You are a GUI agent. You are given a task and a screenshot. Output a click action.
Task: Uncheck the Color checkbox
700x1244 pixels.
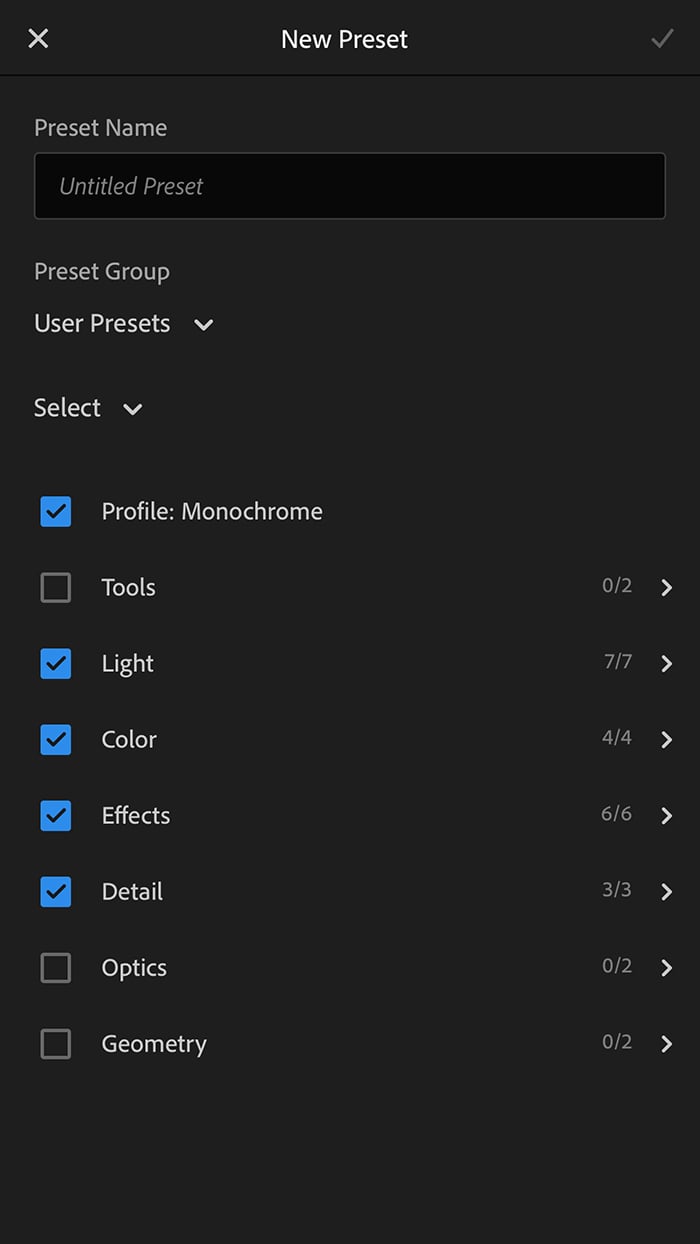pos(56,739)
